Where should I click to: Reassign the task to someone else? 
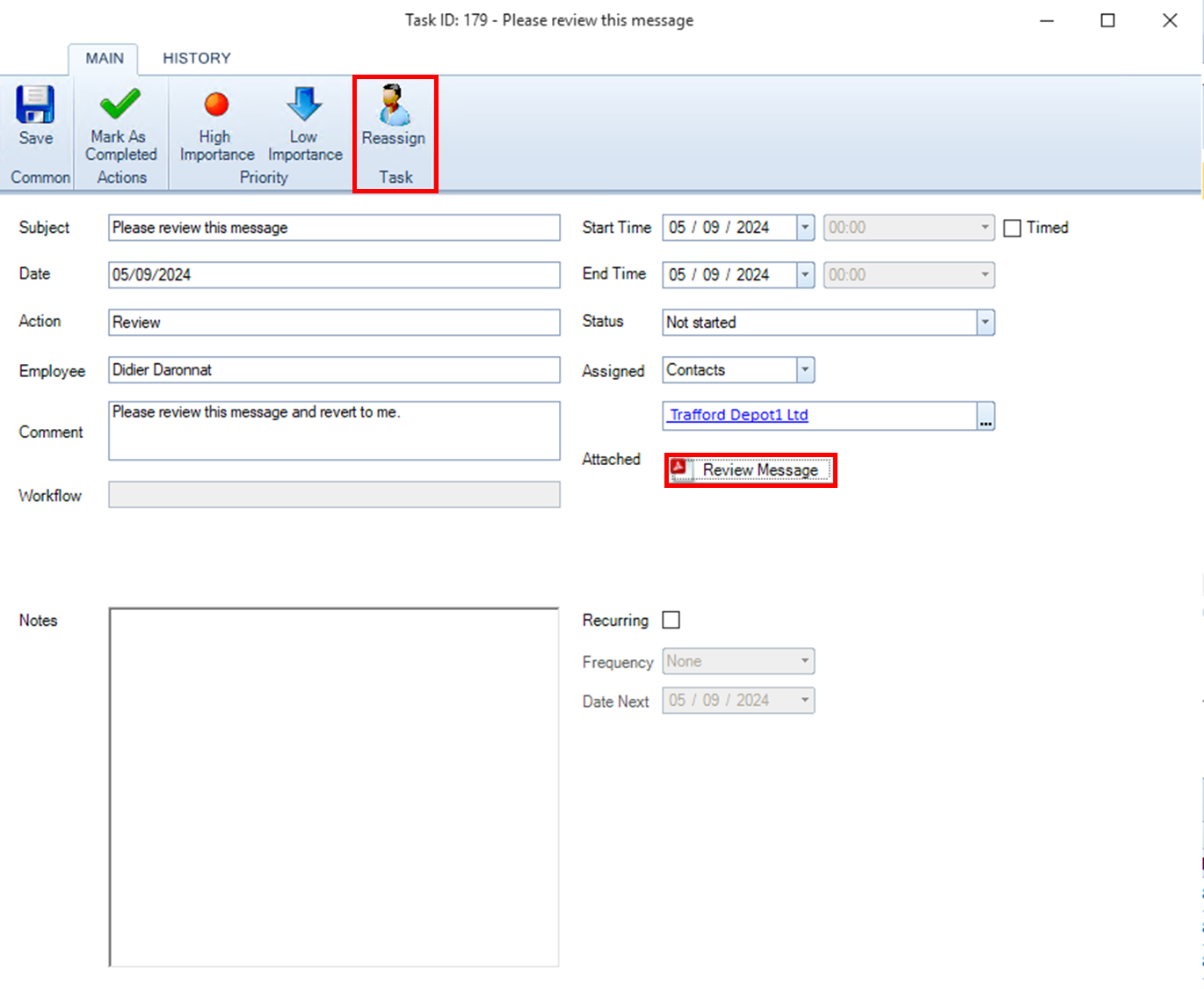[394, 116]
